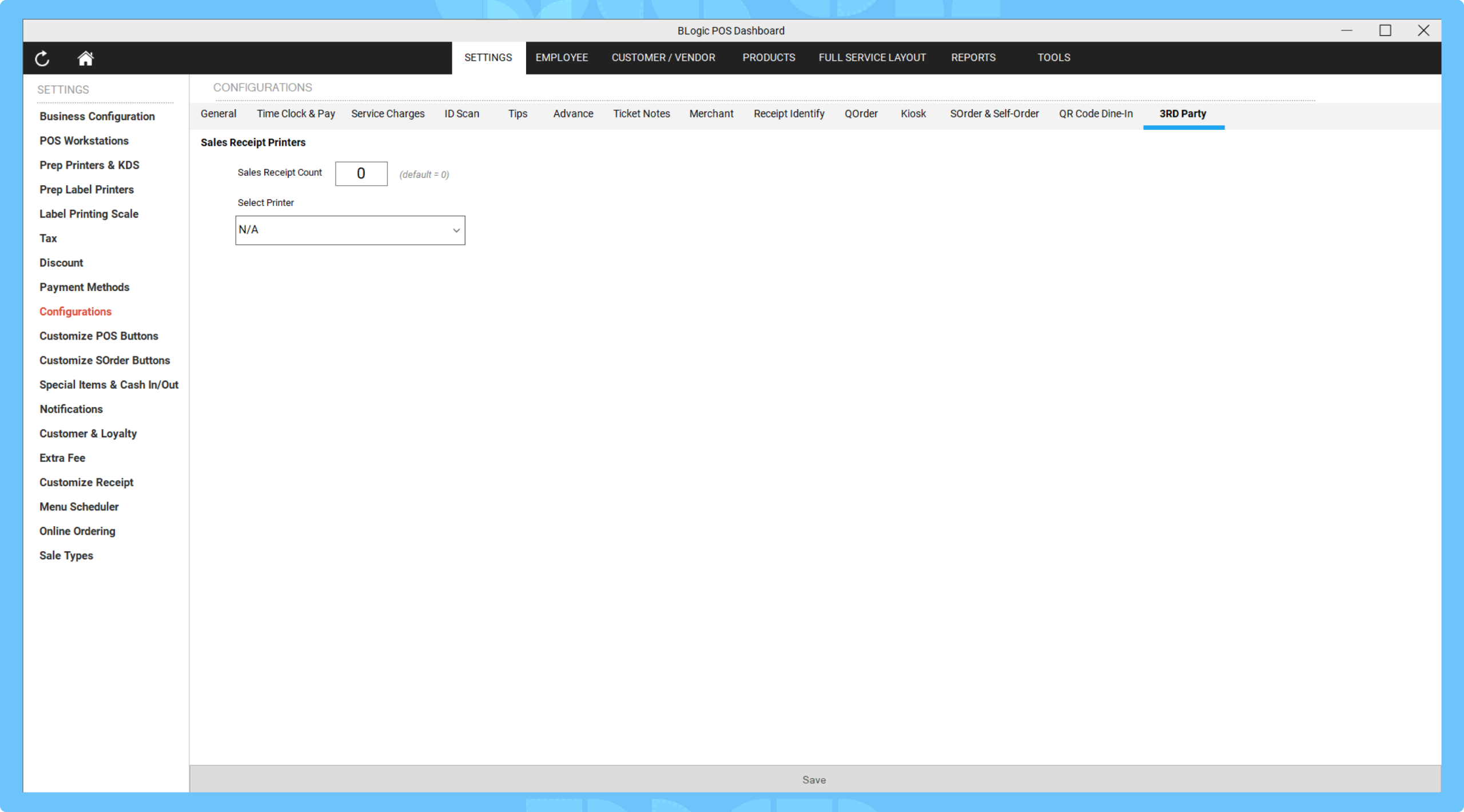This screenshot has width=1464, height=812.
Task: Open Customer & Loyalty settings
Action: click(88, 433)
